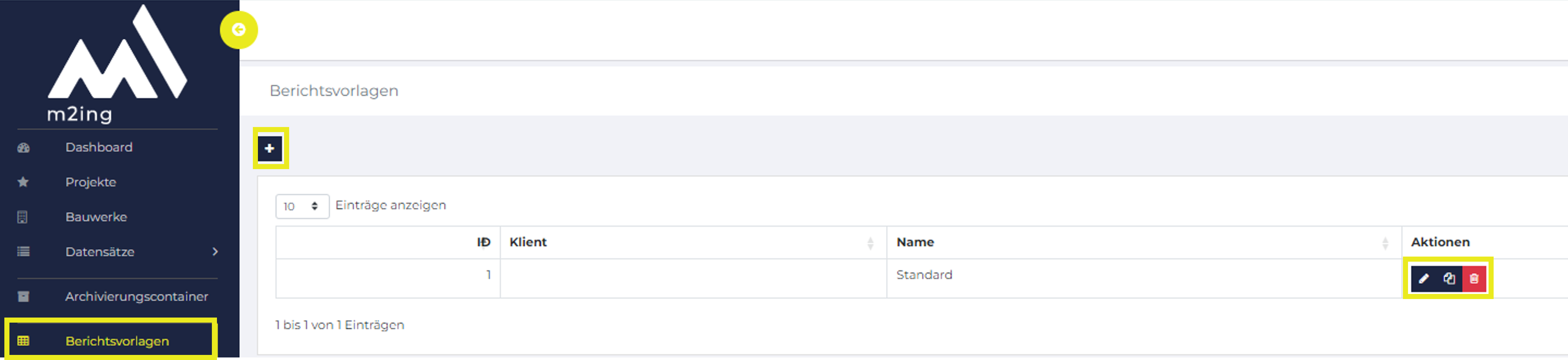This screenshot has width=1568, height=360.
Task: Expand the Datensätze submenu chevron
Action: (x=215, y=251)
